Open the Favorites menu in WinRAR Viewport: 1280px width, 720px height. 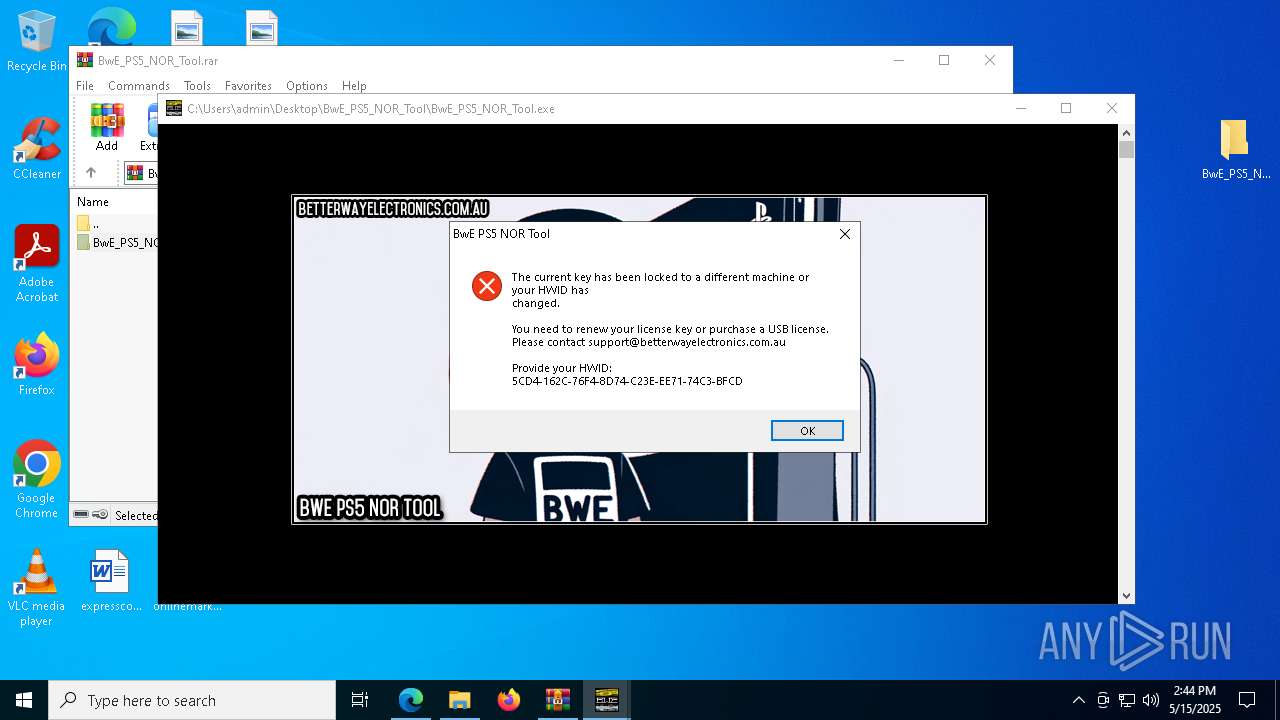(x=248, y=86)
